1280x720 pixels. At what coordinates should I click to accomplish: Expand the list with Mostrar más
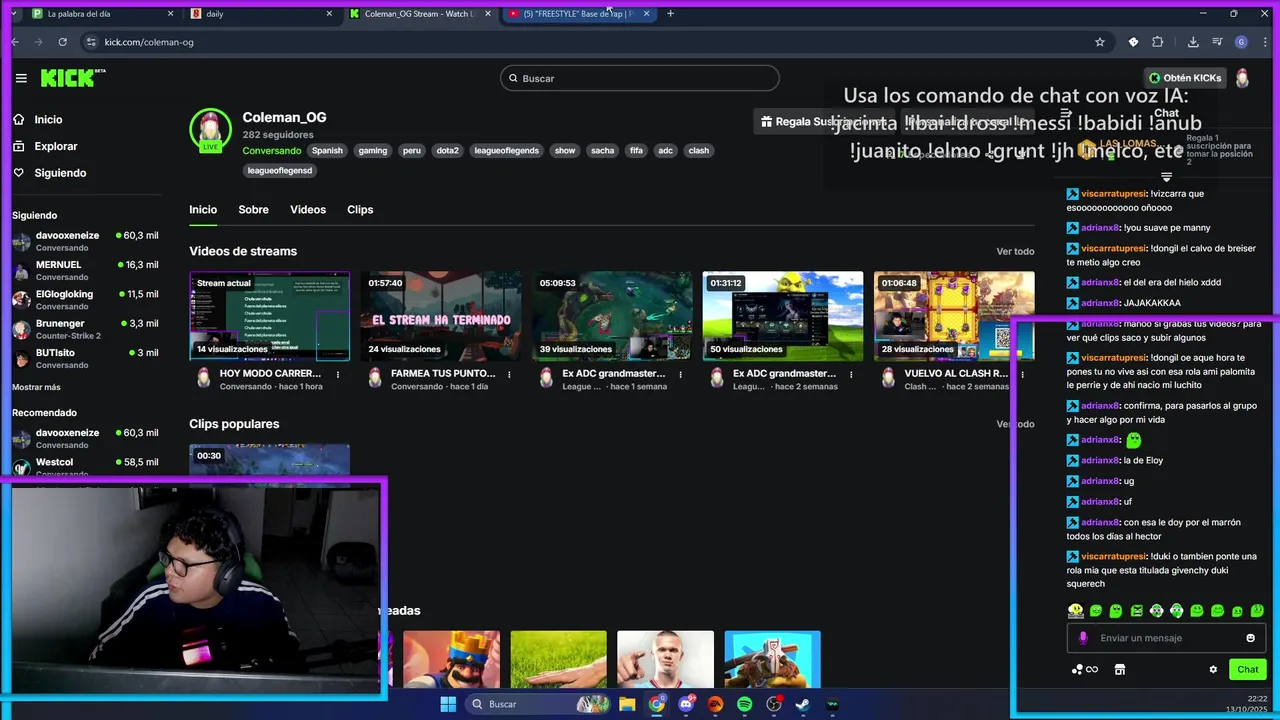coord(36,387)
